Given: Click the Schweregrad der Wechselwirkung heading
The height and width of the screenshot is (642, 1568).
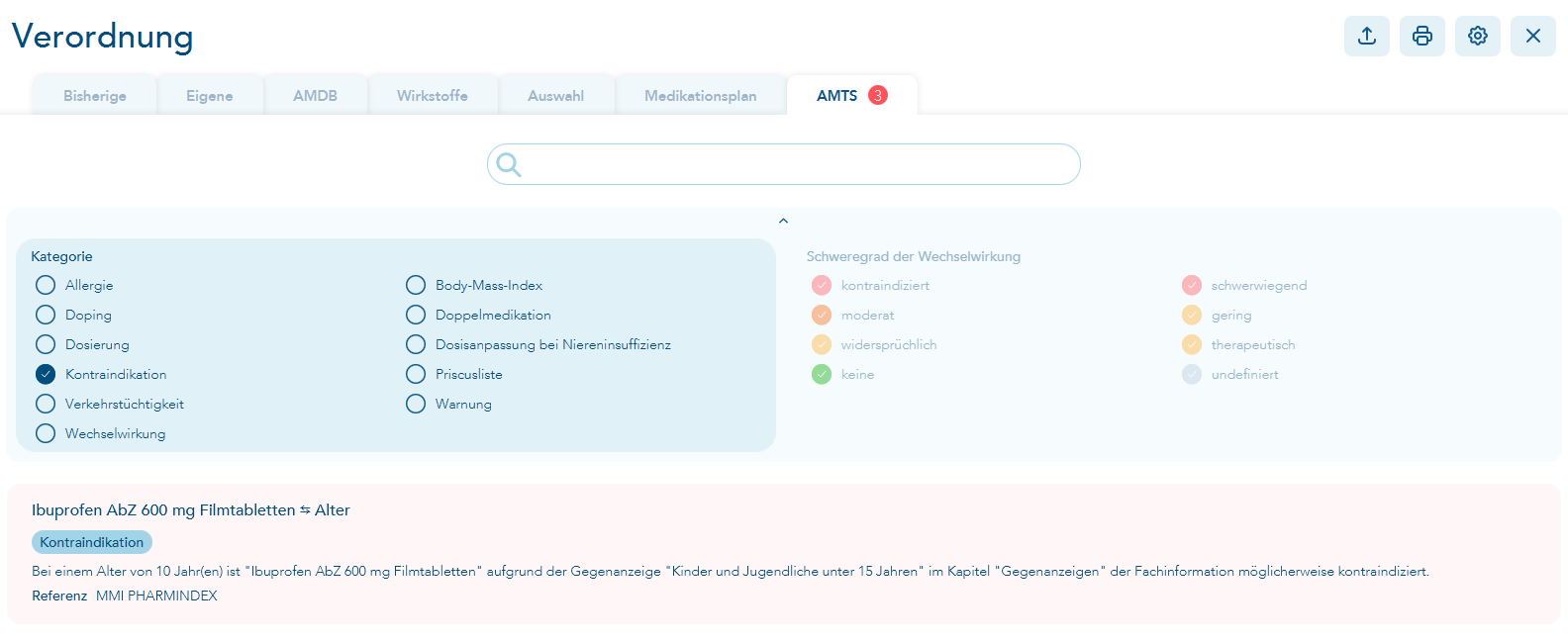Looking at the screenshot, I should pos(913,256).
